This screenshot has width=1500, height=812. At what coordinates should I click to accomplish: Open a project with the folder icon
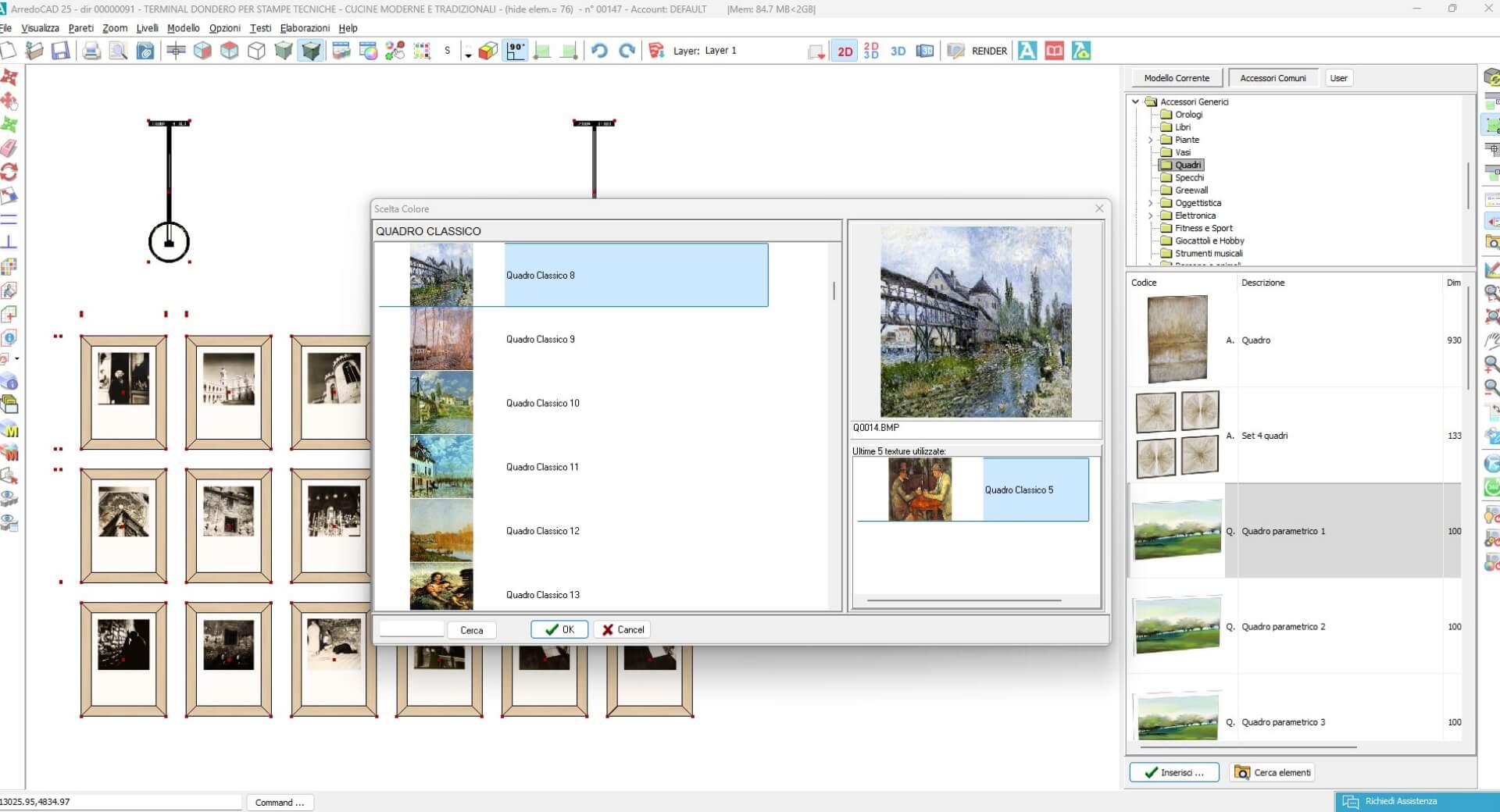coord(34,51)
